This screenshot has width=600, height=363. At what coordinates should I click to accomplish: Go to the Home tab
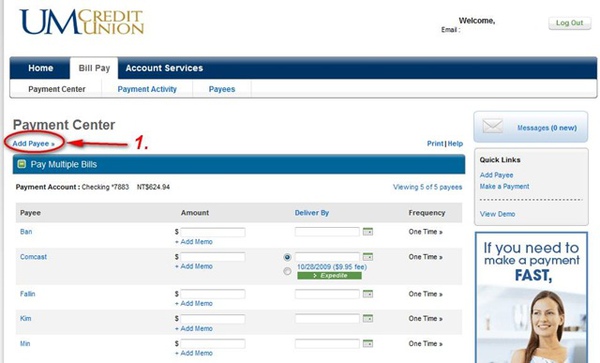click(x=41, y=68)
